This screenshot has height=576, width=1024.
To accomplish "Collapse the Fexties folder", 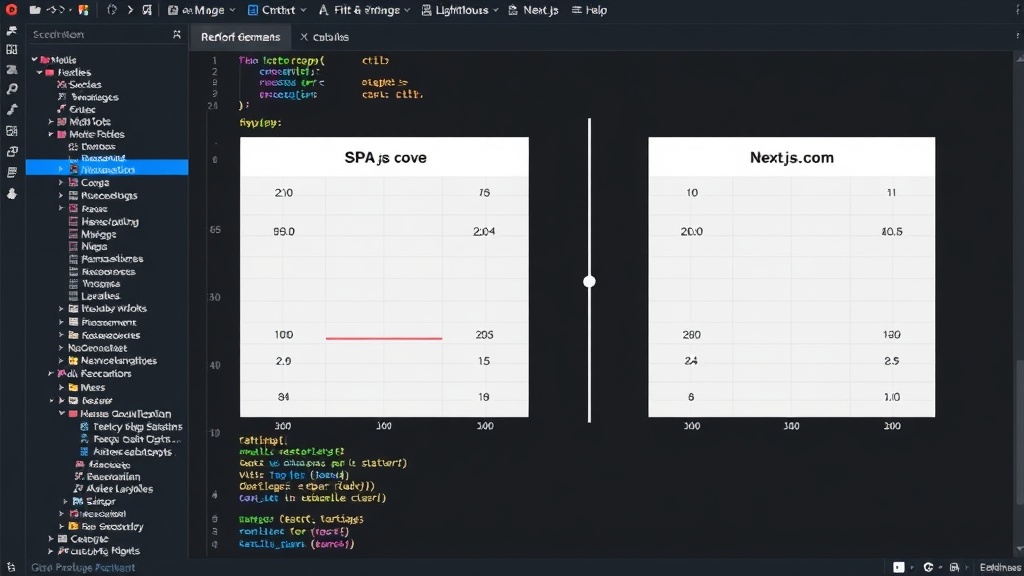I will [x=39, y=72].
